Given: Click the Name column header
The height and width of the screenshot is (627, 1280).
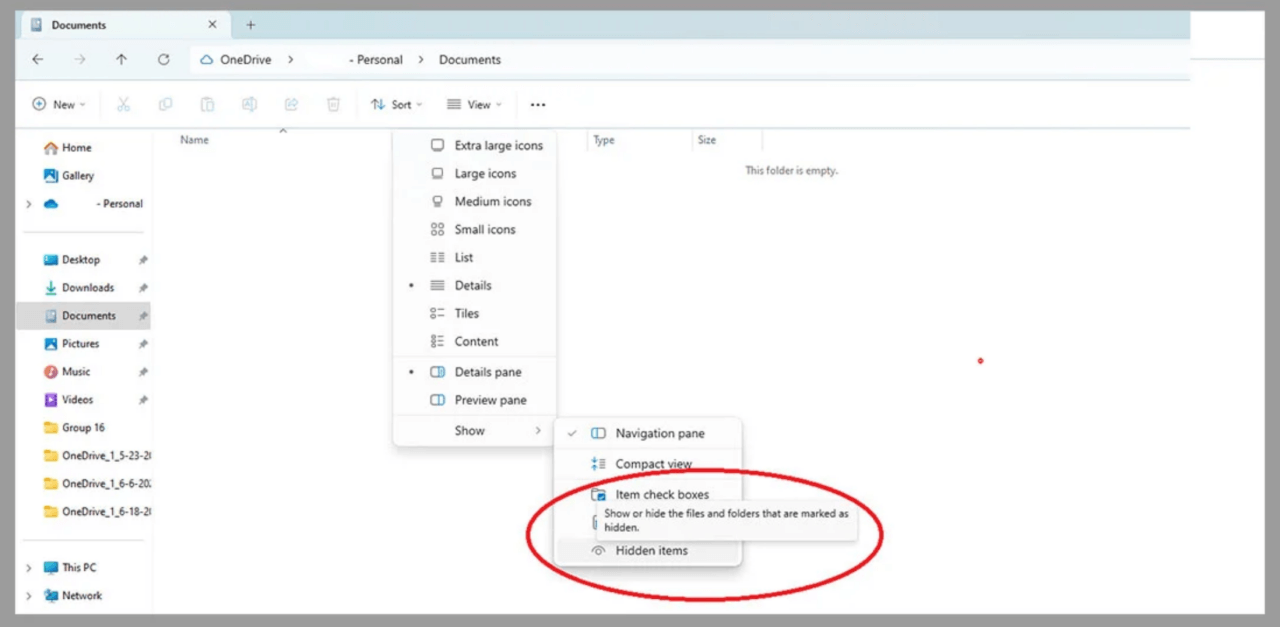Looking at the screenshot, I should coord(193,140).
